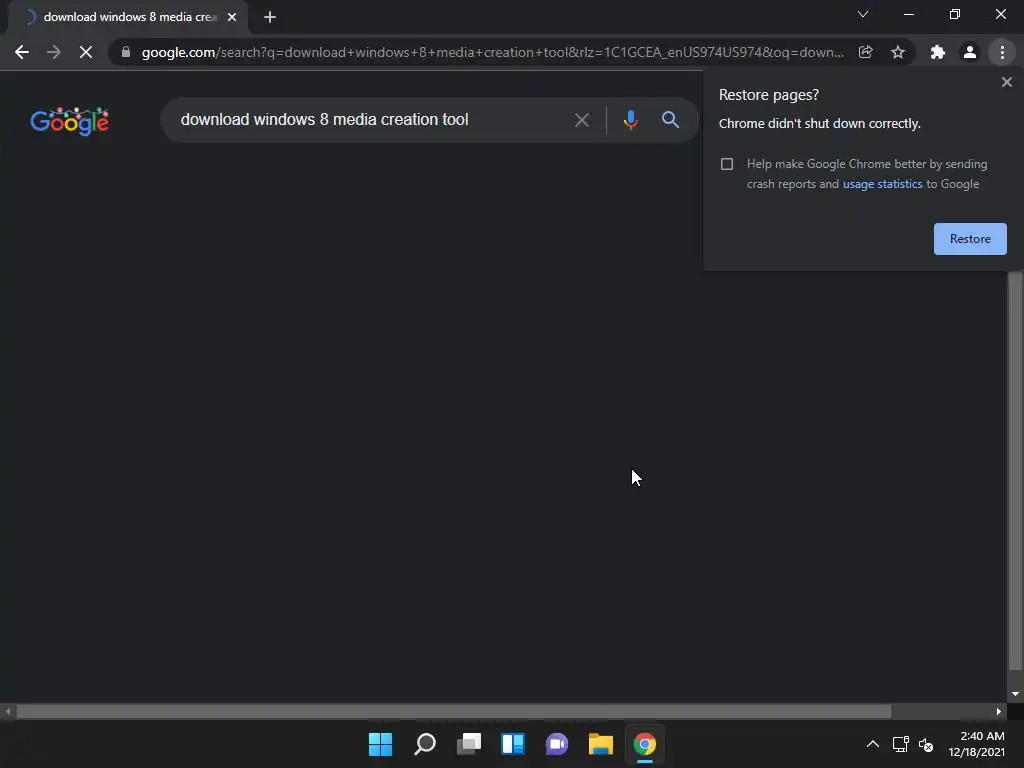Viewport: 1024px width, 768px height.
Task: Open the clock showing 2:40 AM
Action: 977,744
